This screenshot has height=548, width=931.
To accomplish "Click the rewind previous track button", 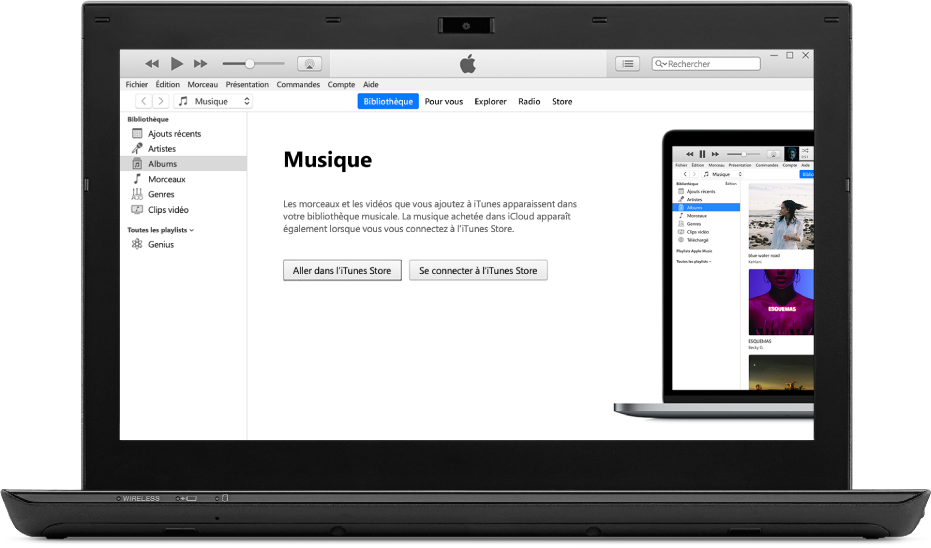I will coord(152,64).
